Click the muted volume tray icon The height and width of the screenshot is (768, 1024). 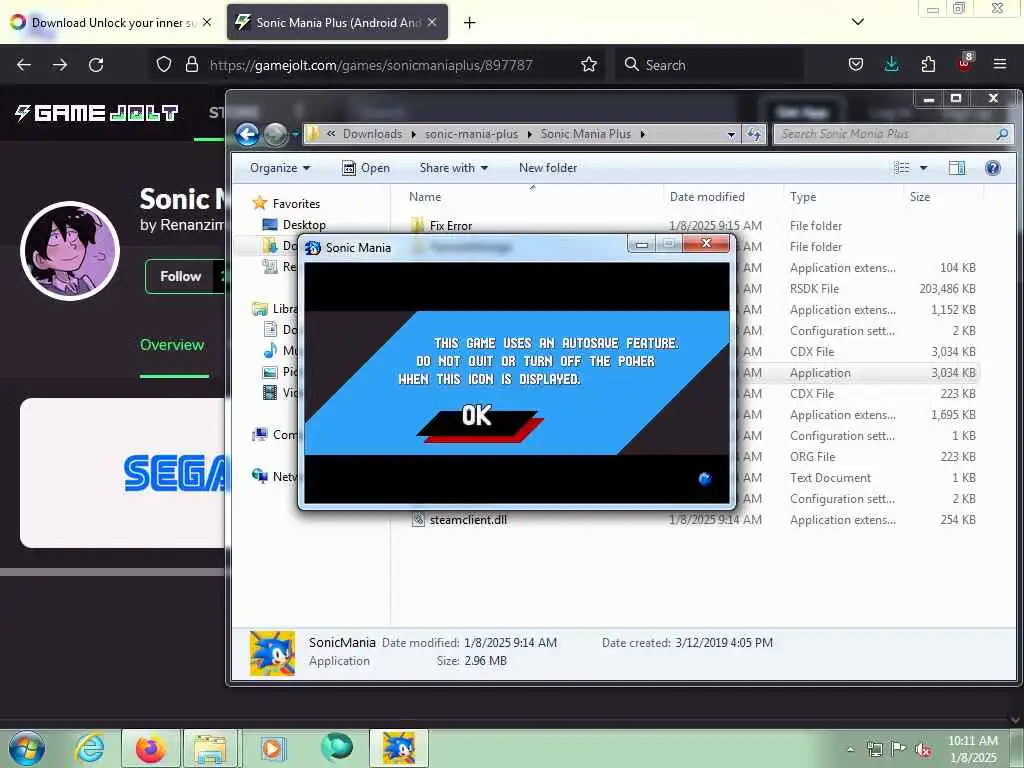(x=923, y=749)
